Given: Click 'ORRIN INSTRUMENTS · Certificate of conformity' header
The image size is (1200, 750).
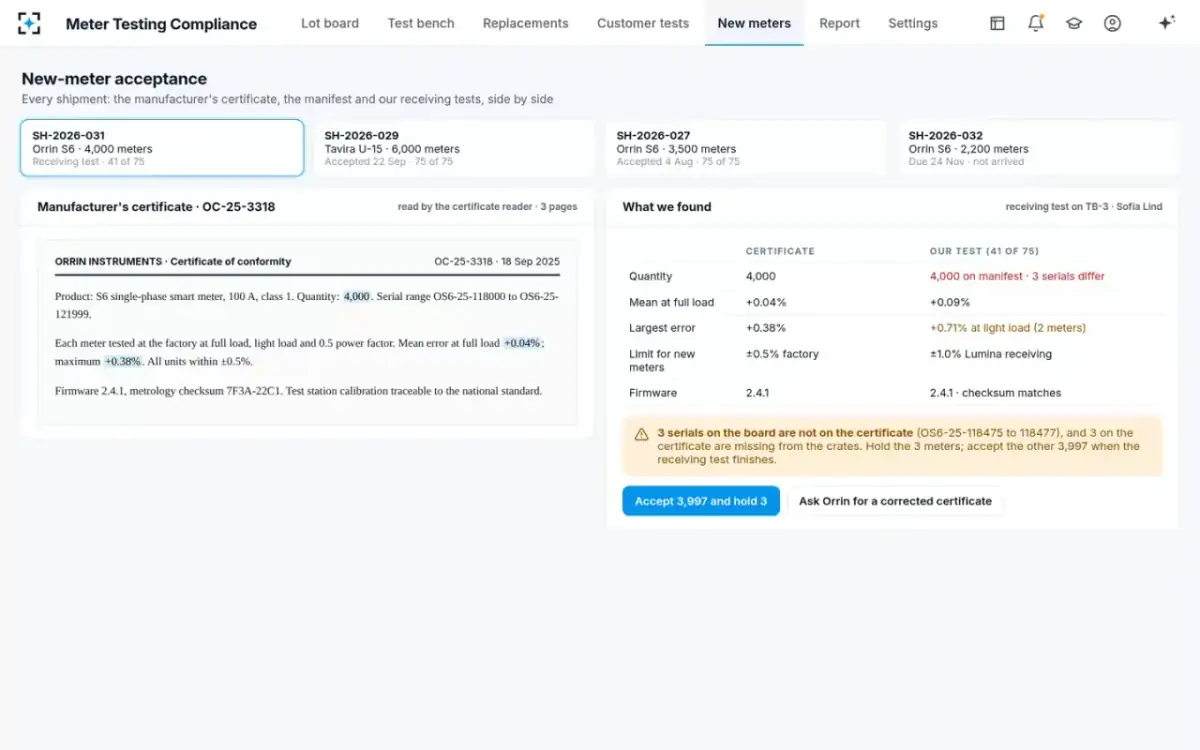Looking at the screenshot, I should coord(173,261).
